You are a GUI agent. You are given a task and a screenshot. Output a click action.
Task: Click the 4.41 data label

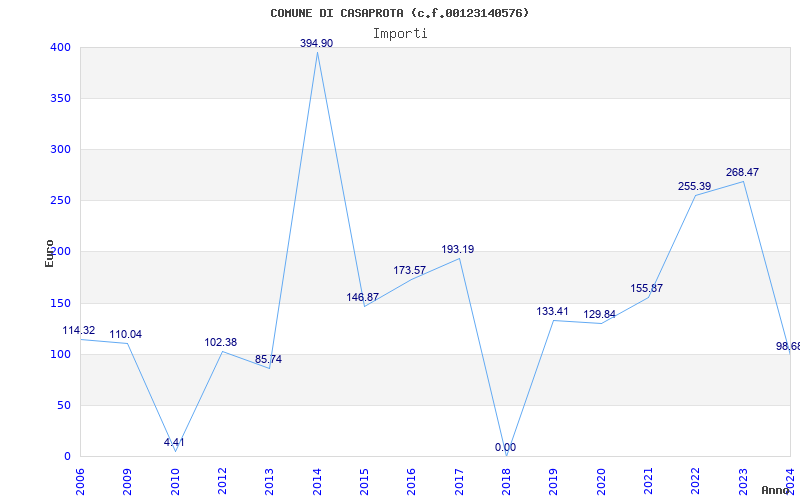(174, 443)
